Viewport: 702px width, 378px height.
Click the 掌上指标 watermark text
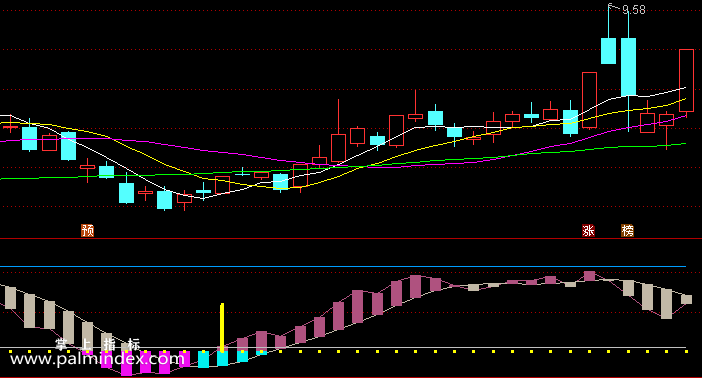pyautogui.click(x=98, y=344)
